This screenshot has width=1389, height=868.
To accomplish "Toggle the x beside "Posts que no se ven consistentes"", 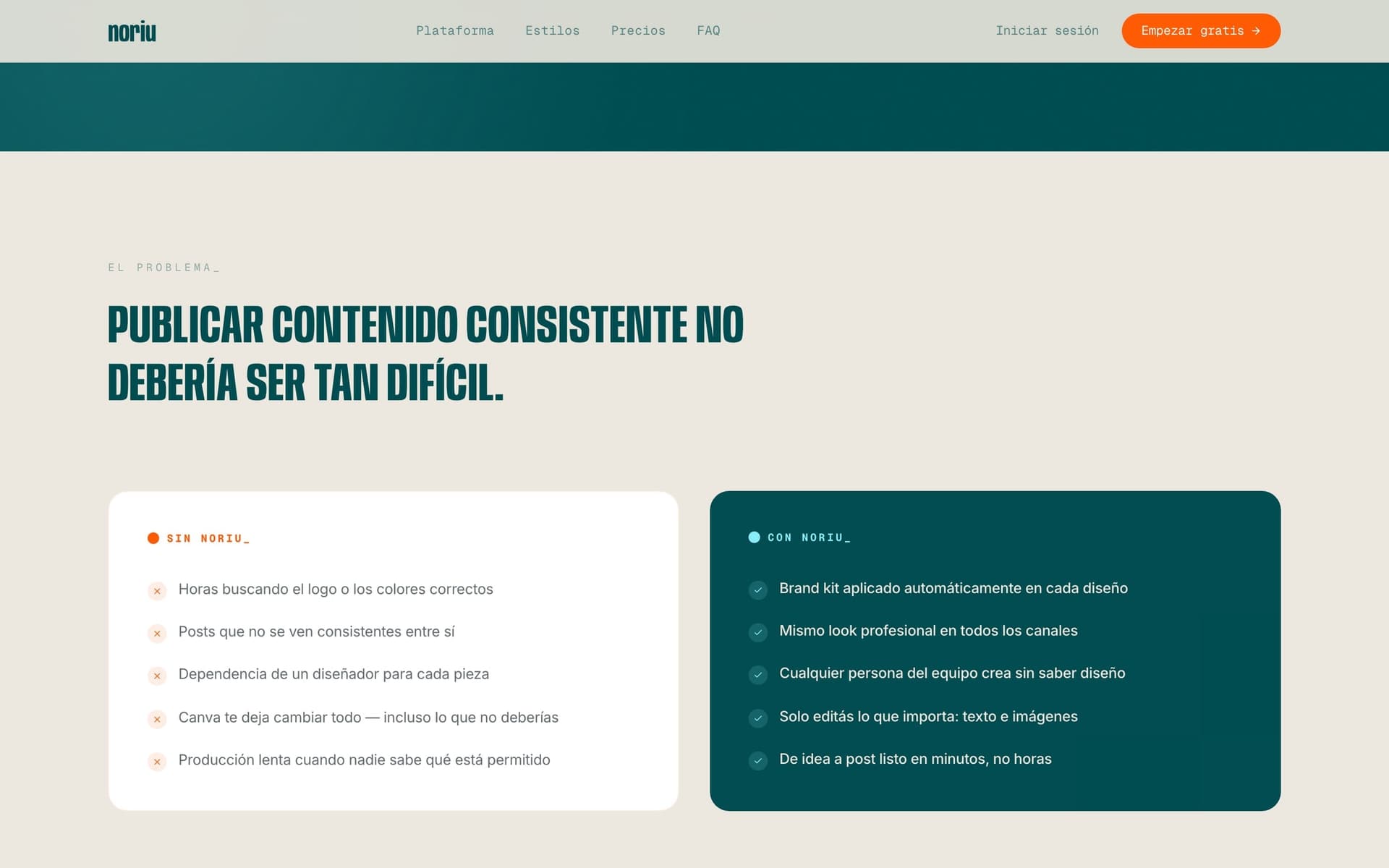I will 157,634.
